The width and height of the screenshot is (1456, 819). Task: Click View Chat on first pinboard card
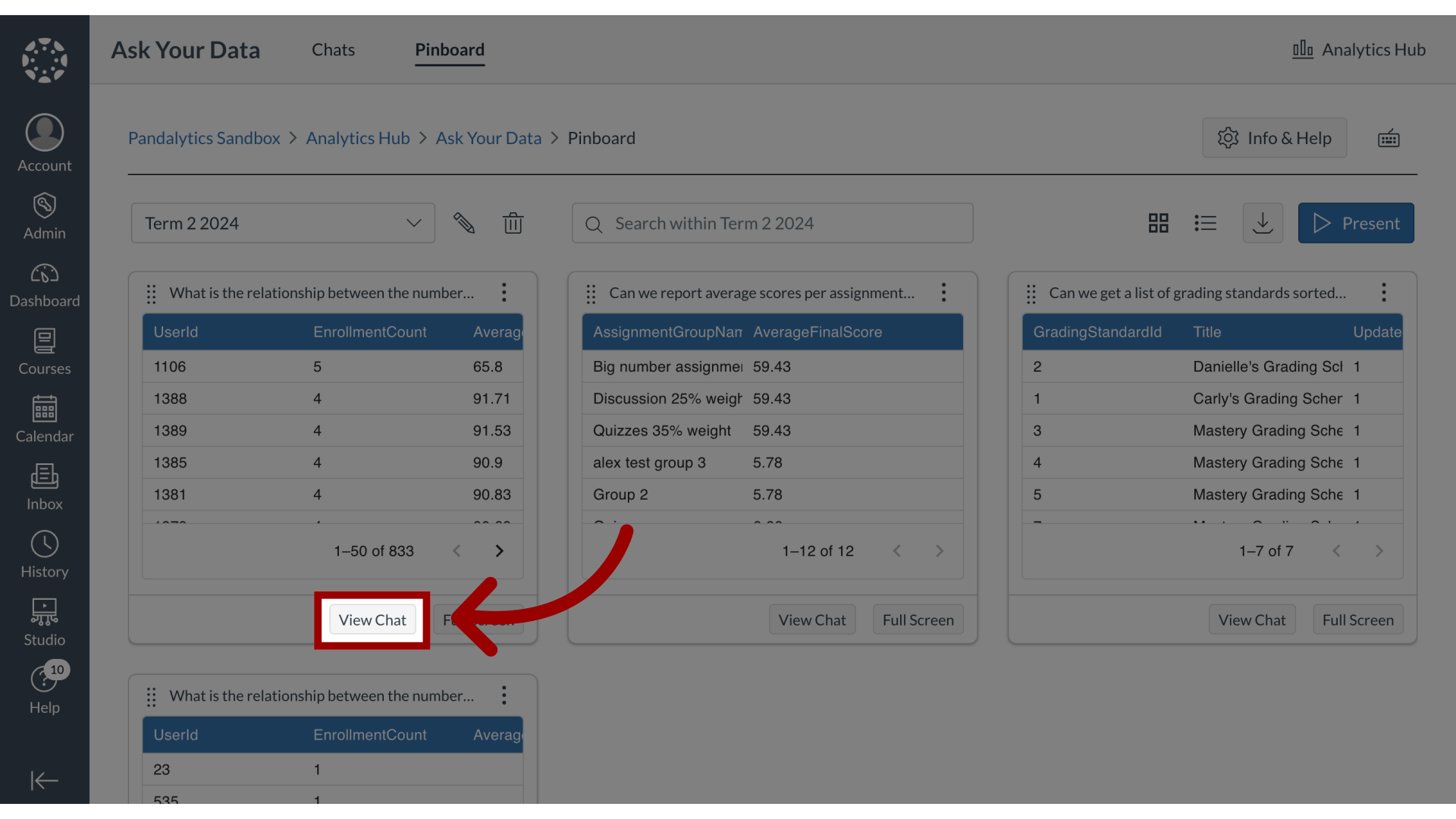(x=372, y=619)
